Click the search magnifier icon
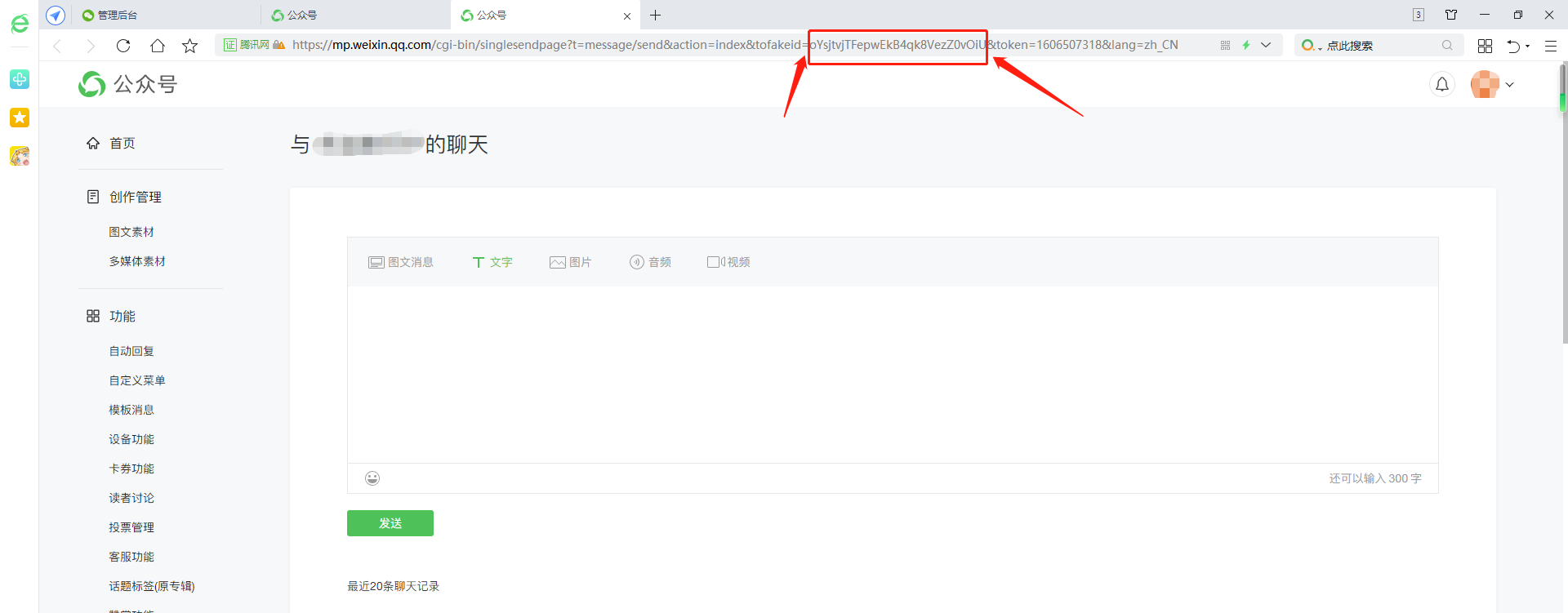Screen dimensions: 1568x613 click(1447, 45)
